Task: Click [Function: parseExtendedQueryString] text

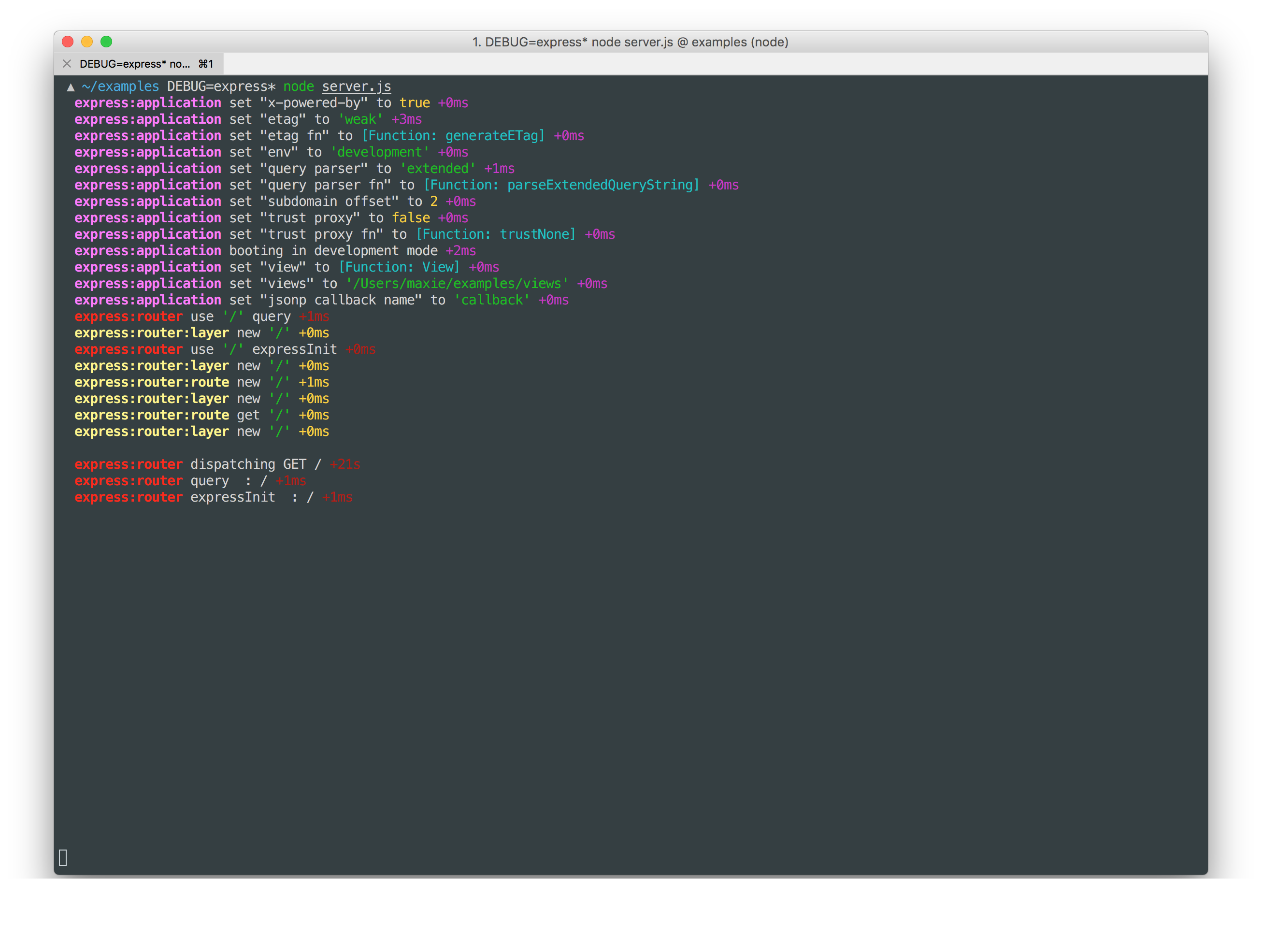Action: 561,185
